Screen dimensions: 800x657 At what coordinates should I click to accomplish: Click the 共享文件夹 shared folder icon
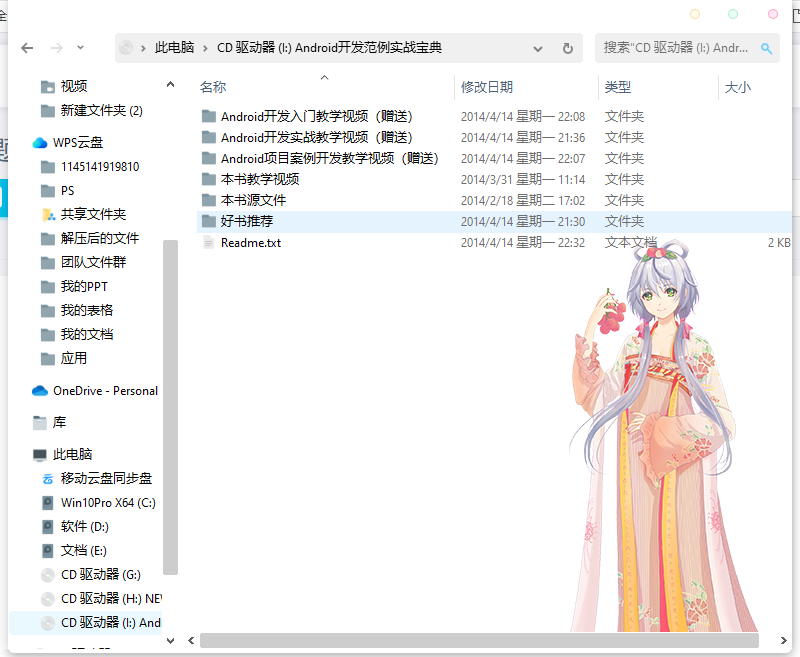48,215
